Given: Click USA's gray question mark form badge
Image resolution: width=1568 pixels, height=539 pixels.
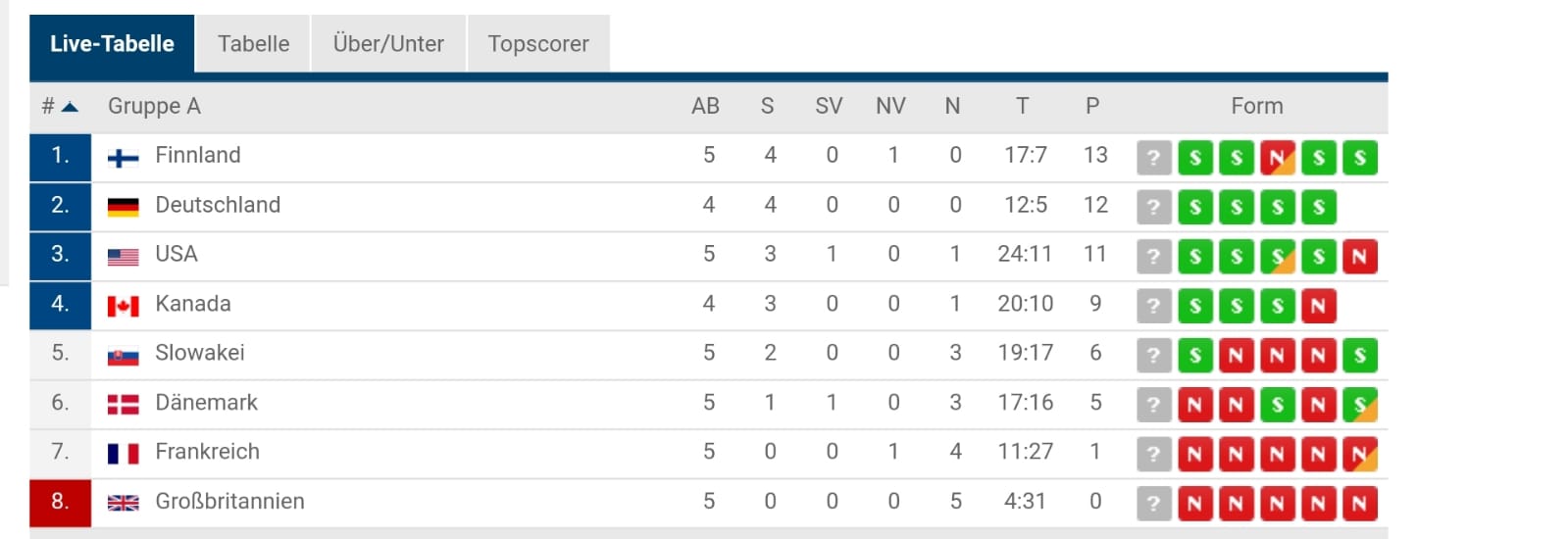Looking at the screenshot, I should click(x=1153, y=257).
